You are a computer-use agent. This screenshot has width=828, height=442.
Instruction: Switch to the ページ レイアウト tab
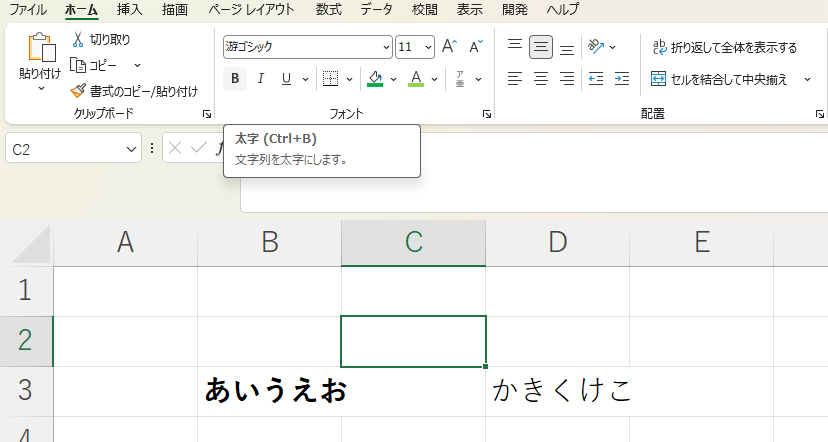tap(251, 10)
